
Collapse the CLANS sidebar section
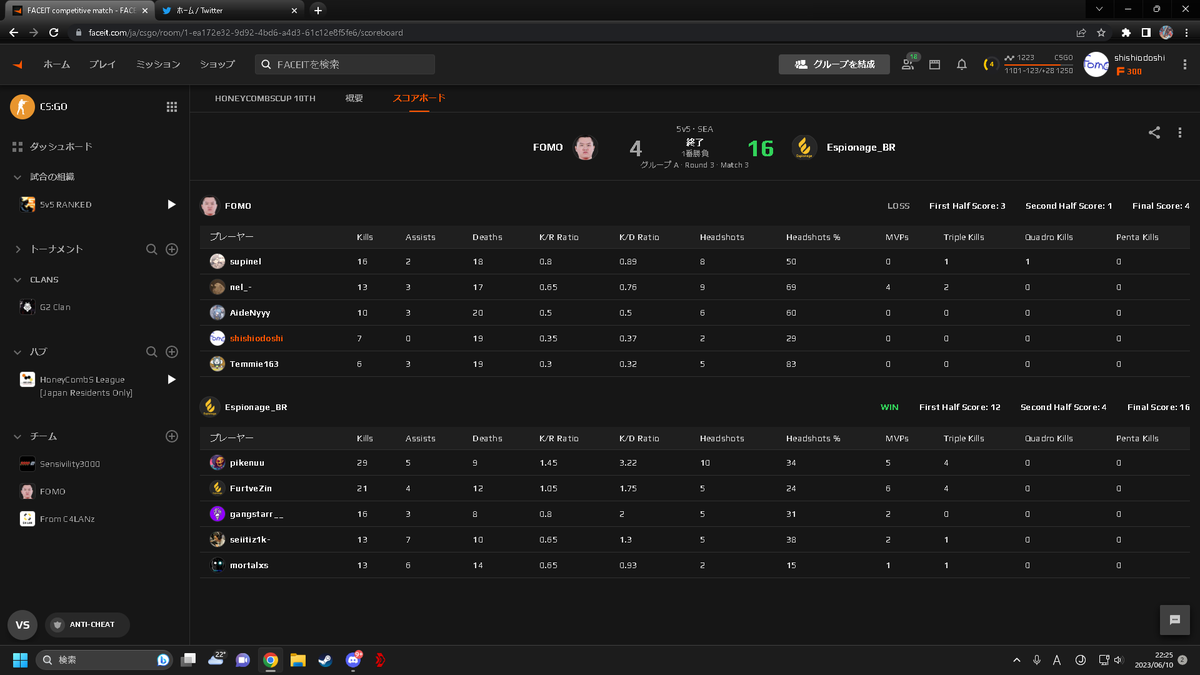coord(17,280)
